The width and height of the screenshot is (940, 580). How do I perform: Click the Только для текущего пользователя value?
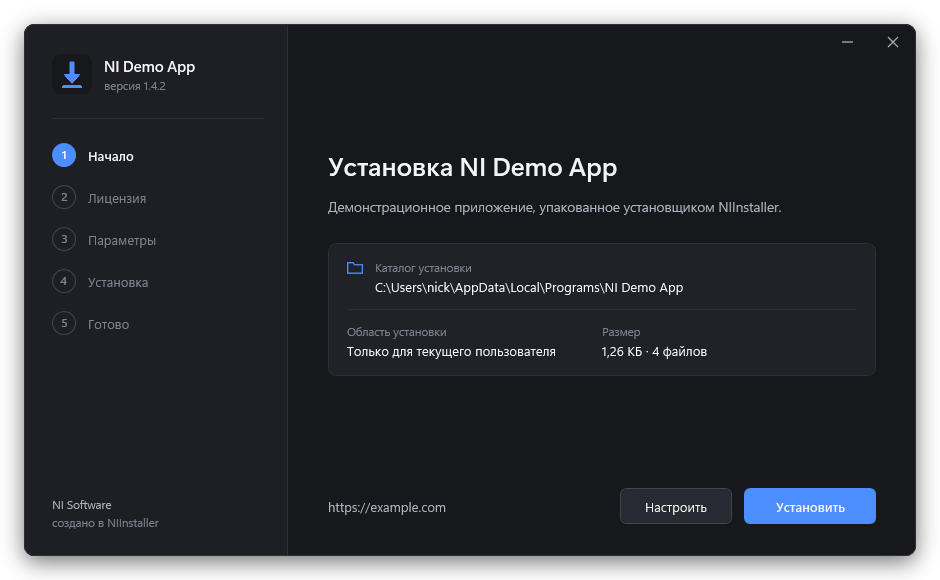451,351
